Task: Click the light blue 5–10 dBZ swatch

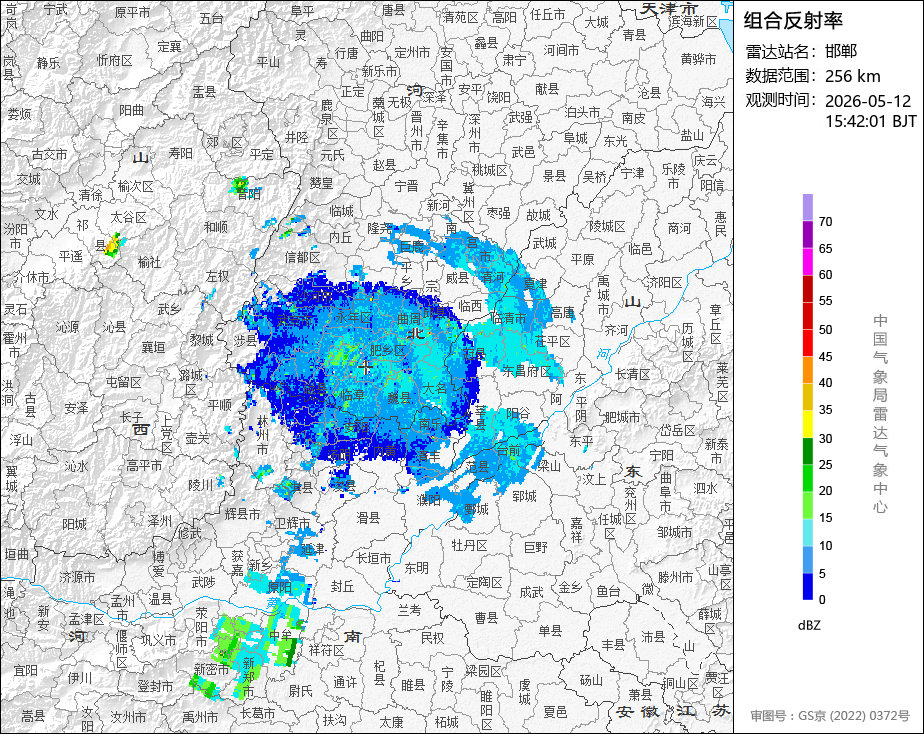Action: [x=807, y=559]
